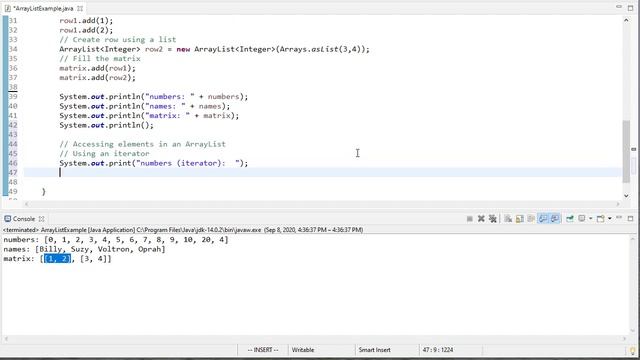The width and height of the screenshot is (640, 360).
Task: Click the tip light bulb in status bar
Action: (x=633, y=351)
